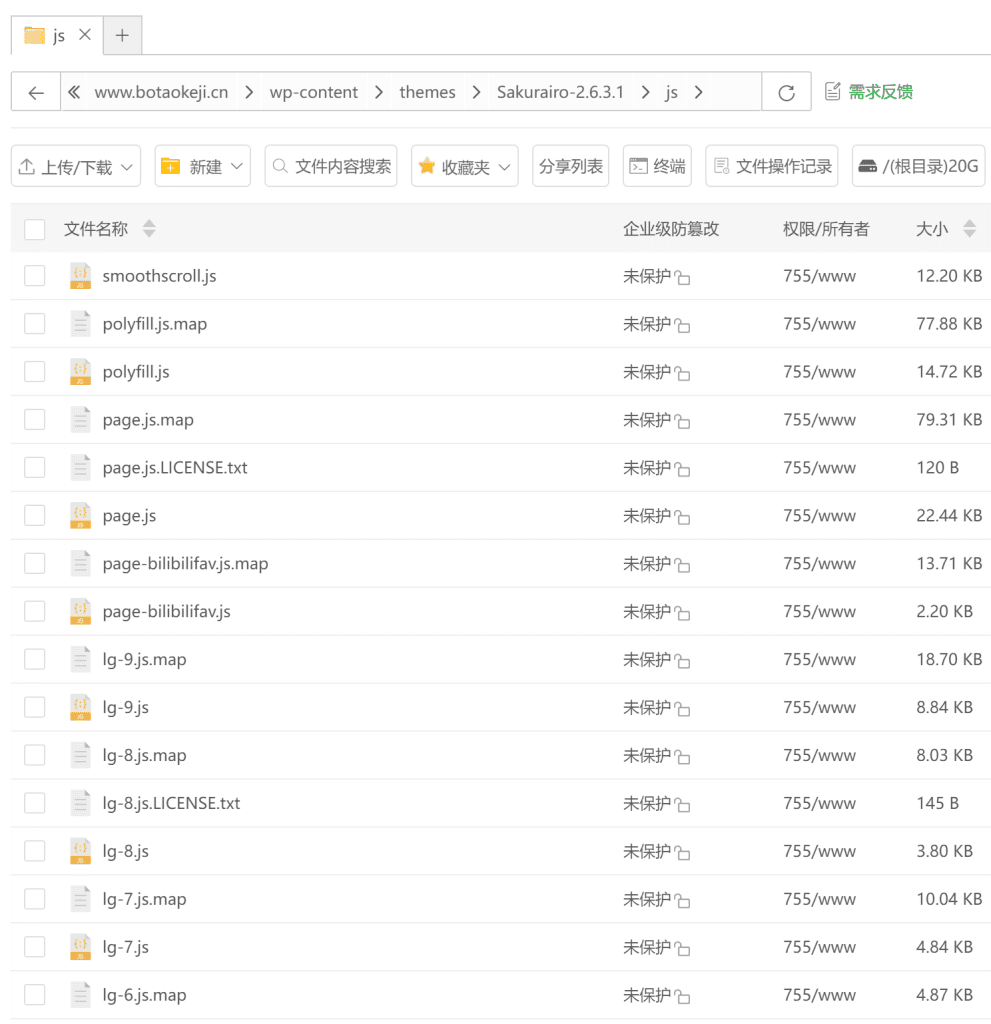Image resolution: width=991 pixels, height=1024 pixels.
Task: Close the js folder tab
Action: pos(85,35)
